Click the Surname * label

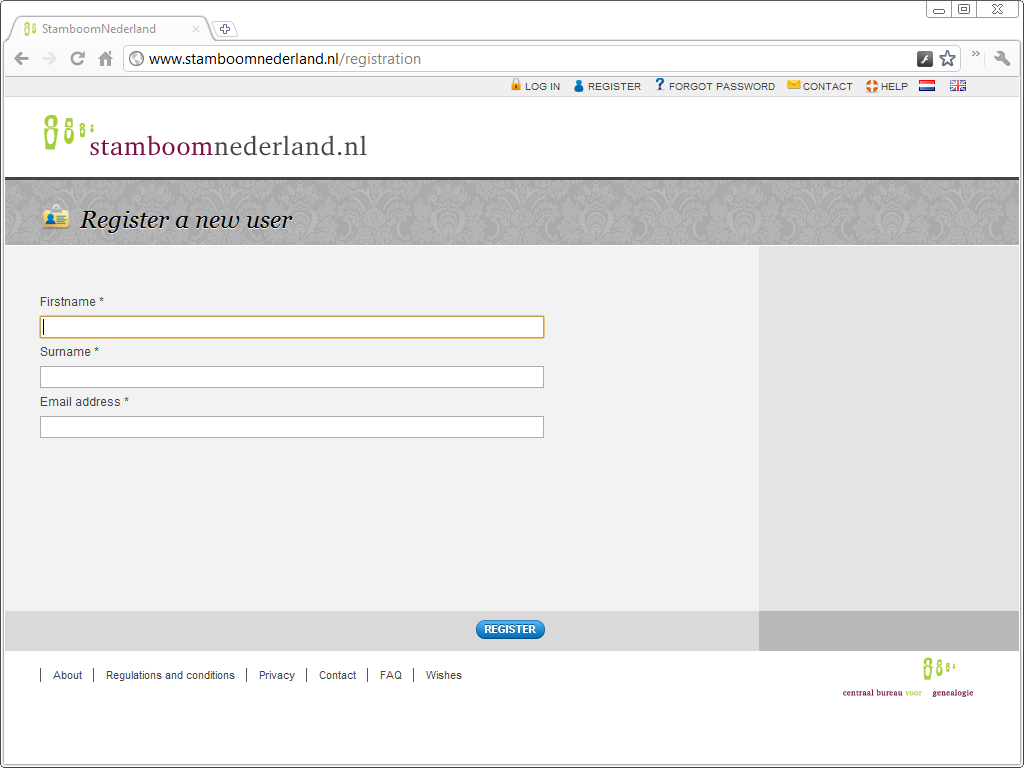click(x=69, y=351)
